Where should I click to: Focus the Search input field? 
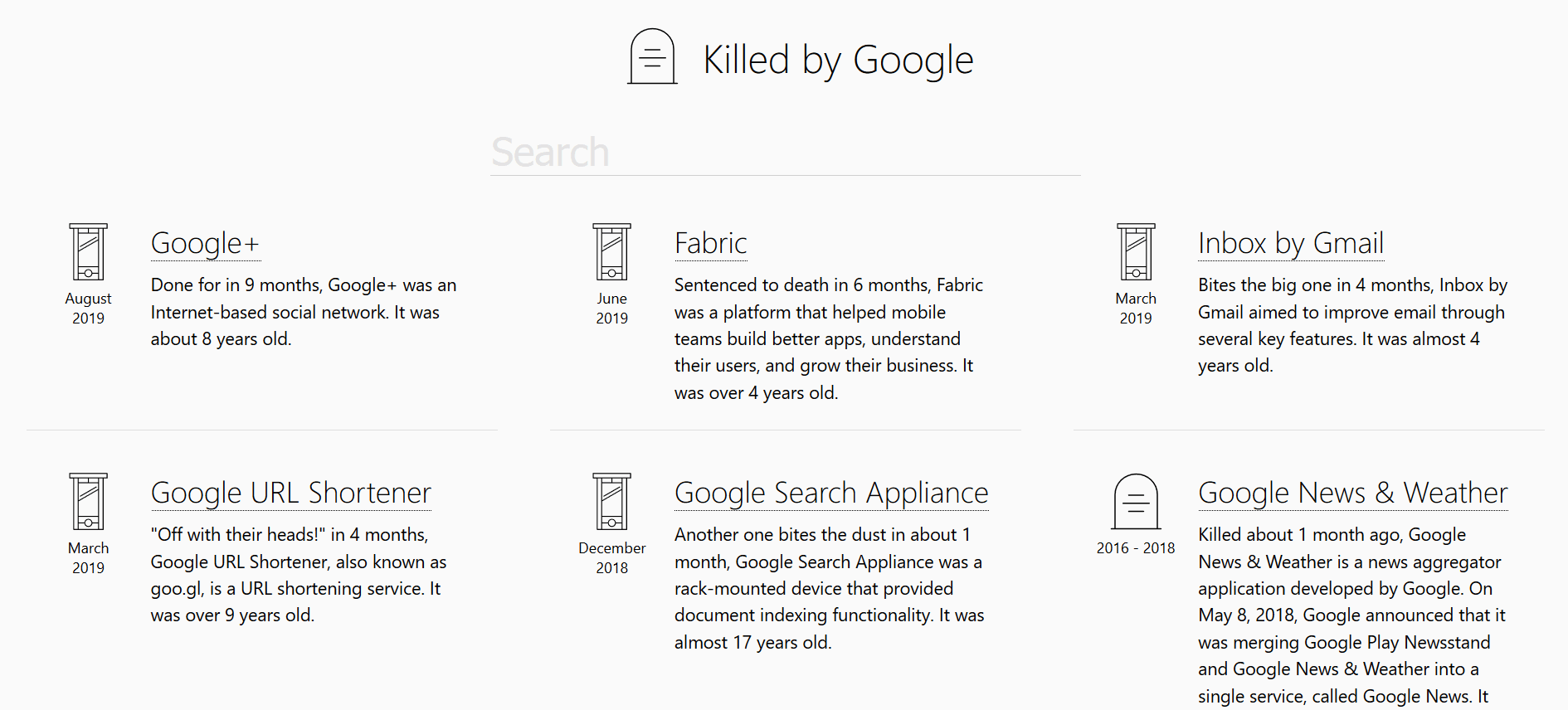785,153
